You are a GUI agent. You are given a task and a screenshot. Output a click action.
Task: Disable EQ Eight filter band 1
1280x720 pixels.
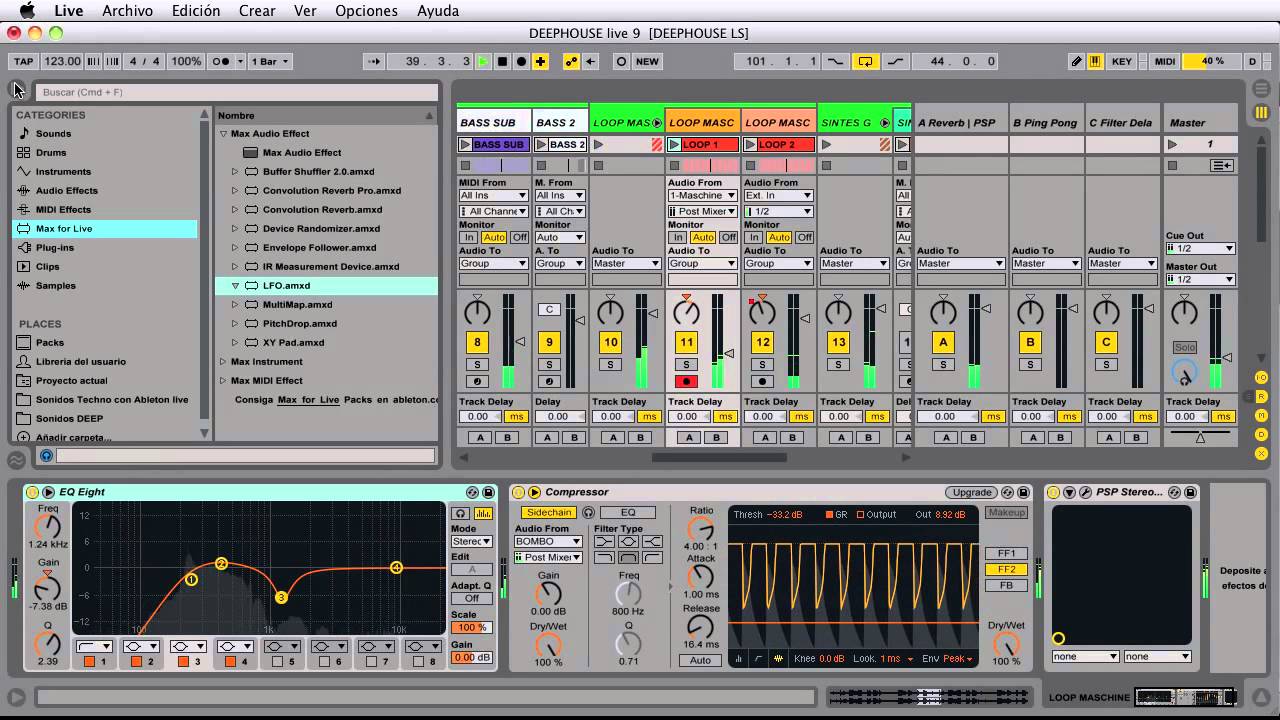(89, 661)
